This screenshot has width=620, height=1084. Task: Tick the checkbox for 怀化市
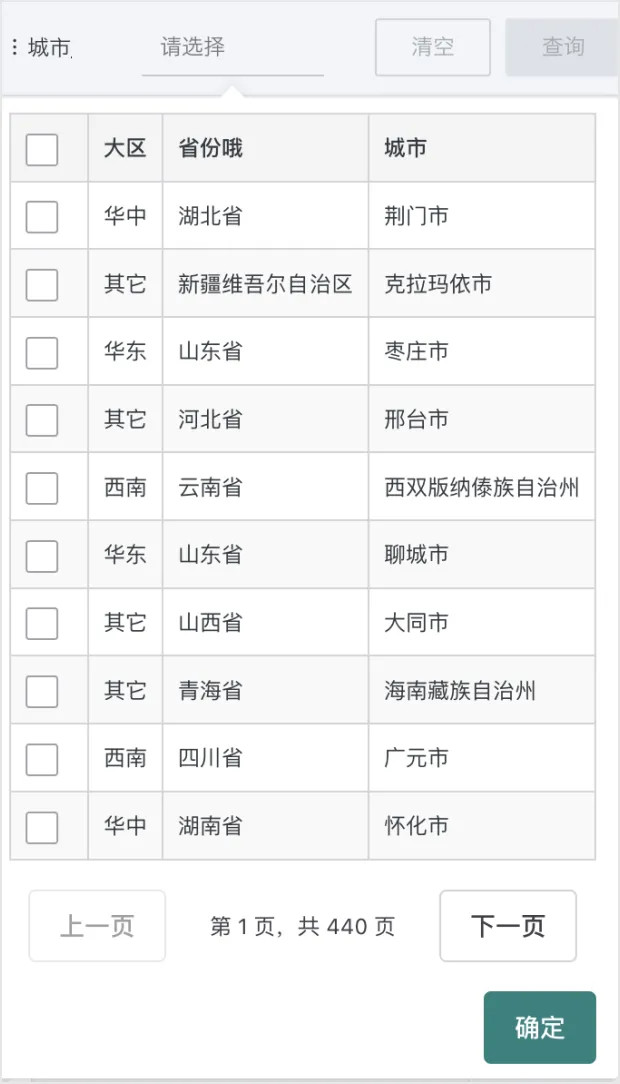(42, 827)
